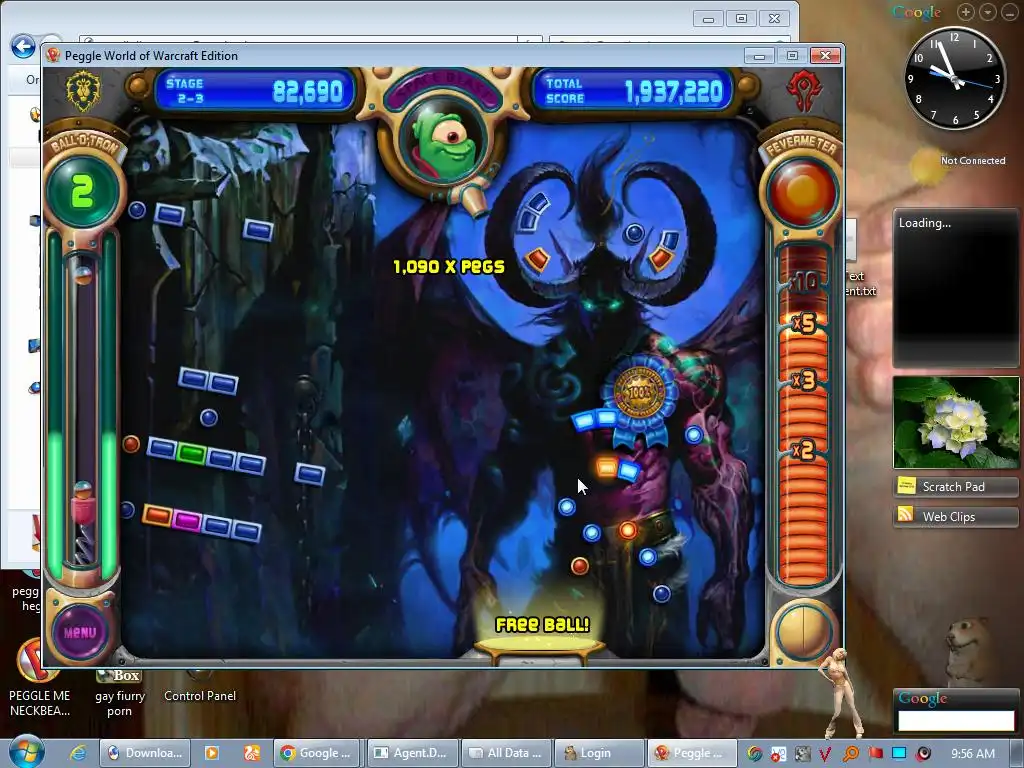Click the UC browser orange taskbar icon
1024x768 pixels.
pos(252,753)
